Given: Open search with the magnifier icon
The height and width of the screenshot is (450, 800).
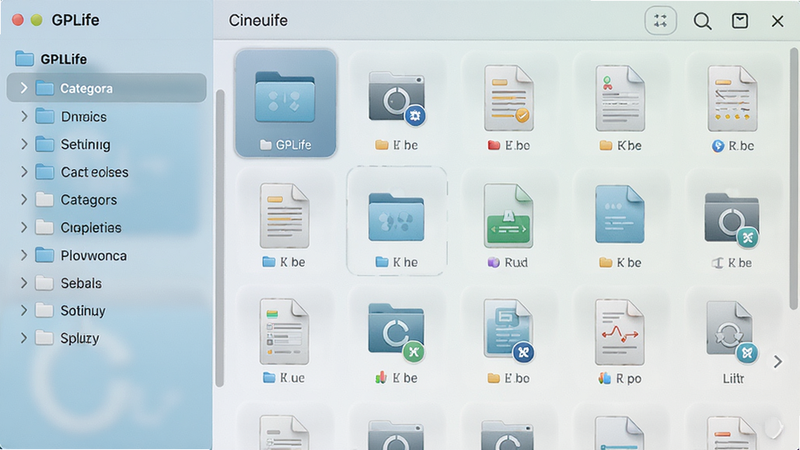Looking at the screenshot, I should [x=702, y=21].
